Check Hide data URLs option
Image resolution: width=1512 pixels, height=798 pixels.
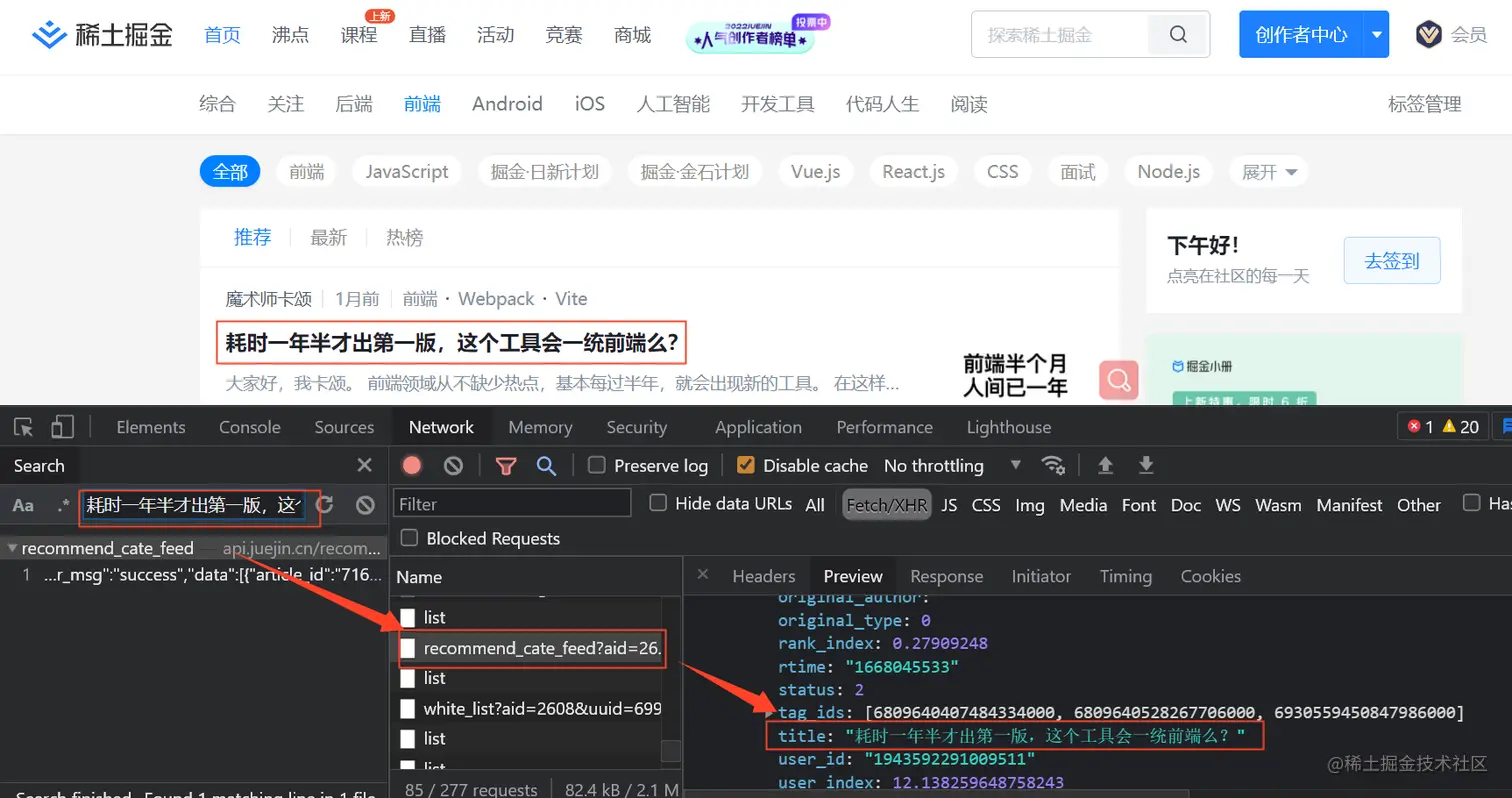click(658, 503)
